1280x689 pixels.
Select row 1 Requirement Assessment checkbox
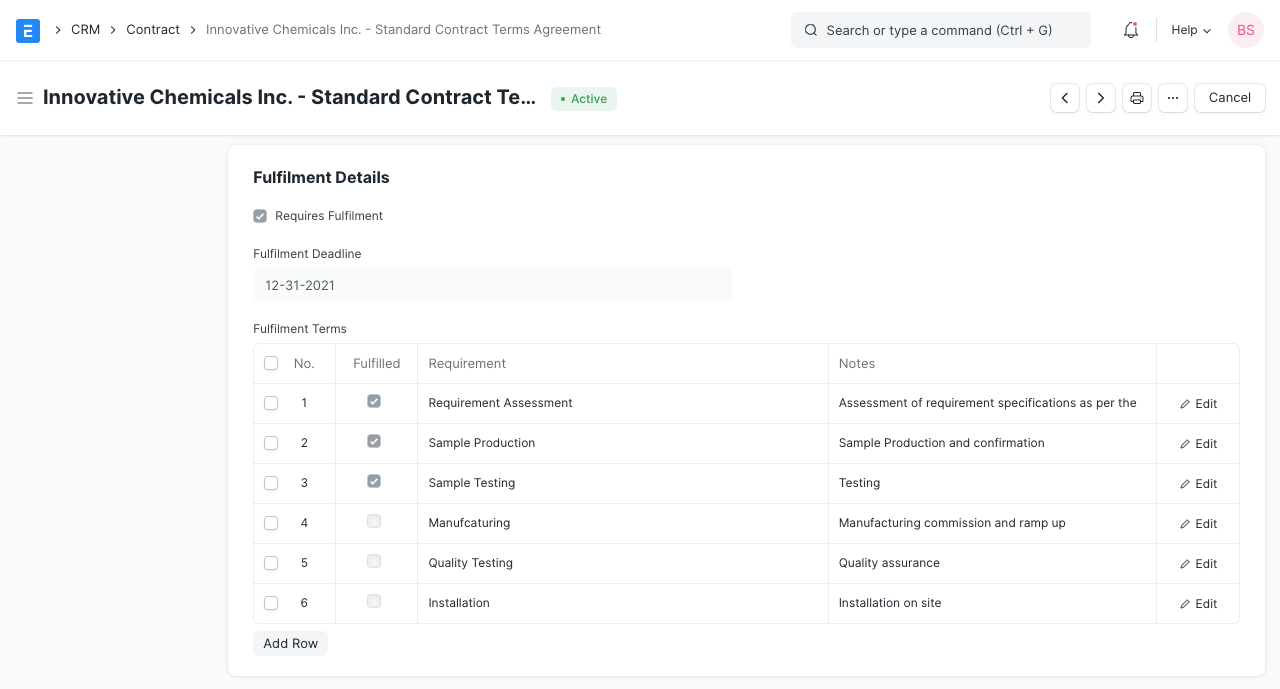[x=271, y=403]
